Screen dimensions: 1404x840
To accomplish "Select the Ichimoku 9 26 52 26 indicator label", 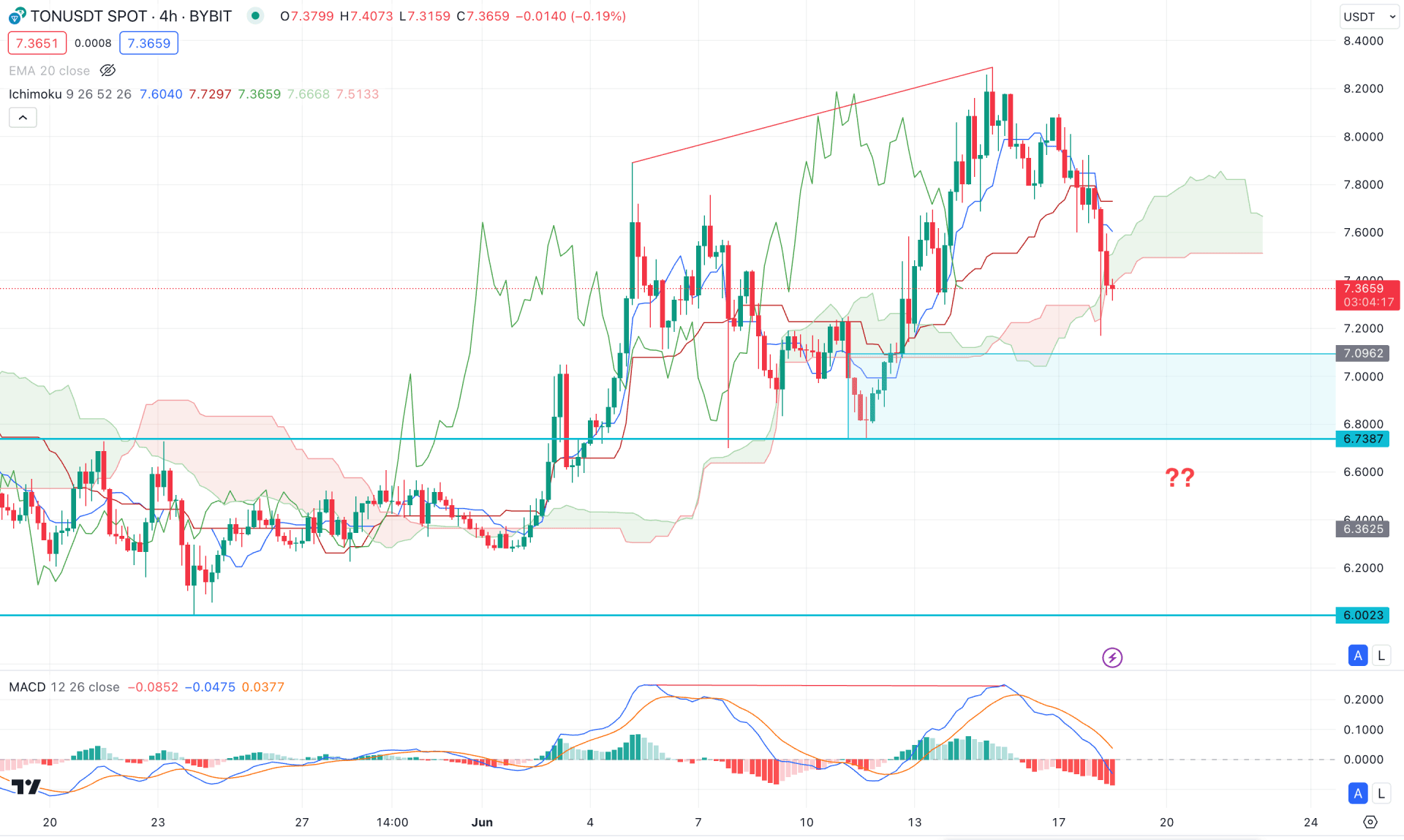I will click(x=70, y=94).
